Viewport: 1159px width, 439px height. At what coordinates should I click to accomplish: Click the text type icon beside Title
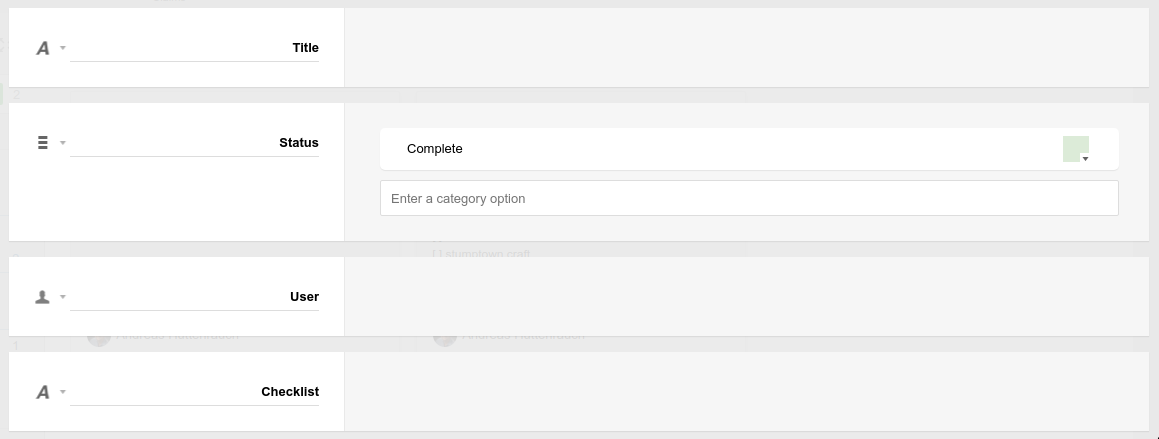43,48
